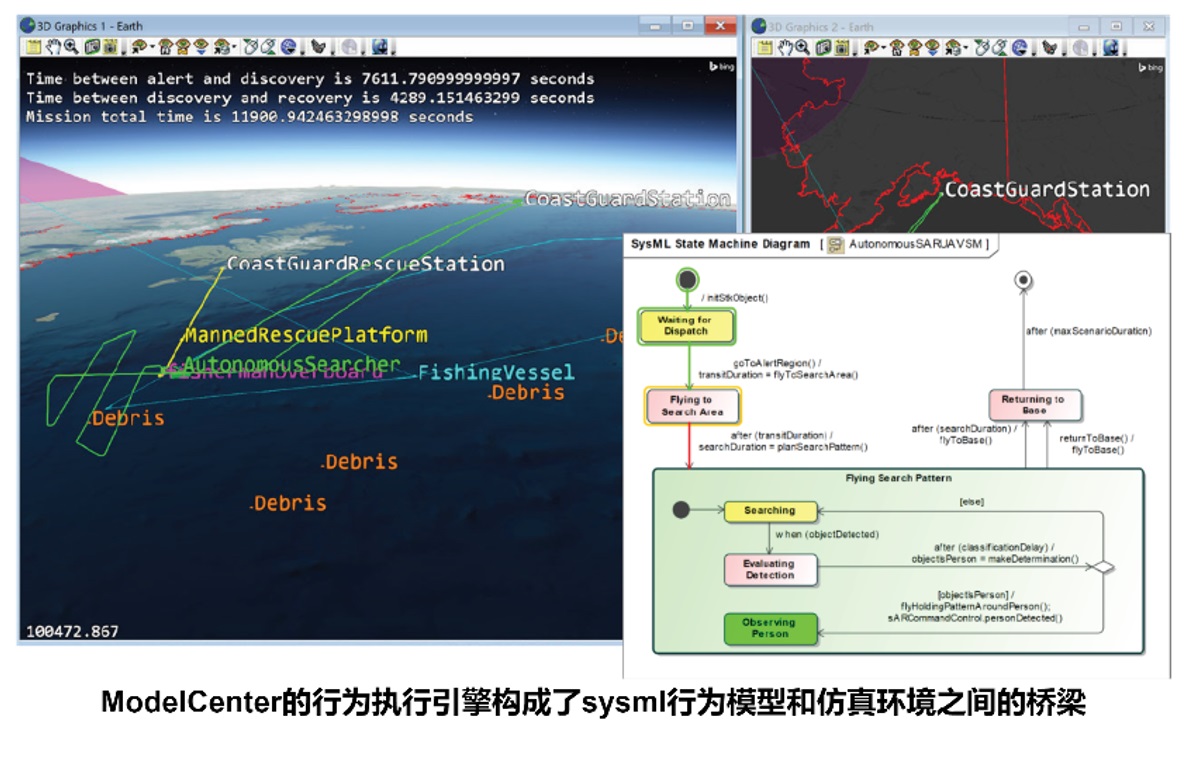Activate the zoom magnifier in 3D Graphics 1

(x=71, y=47)
